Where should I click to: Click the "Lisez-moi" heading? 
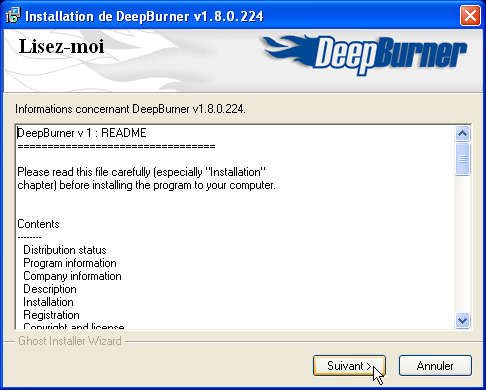click(x=61, y=46)
